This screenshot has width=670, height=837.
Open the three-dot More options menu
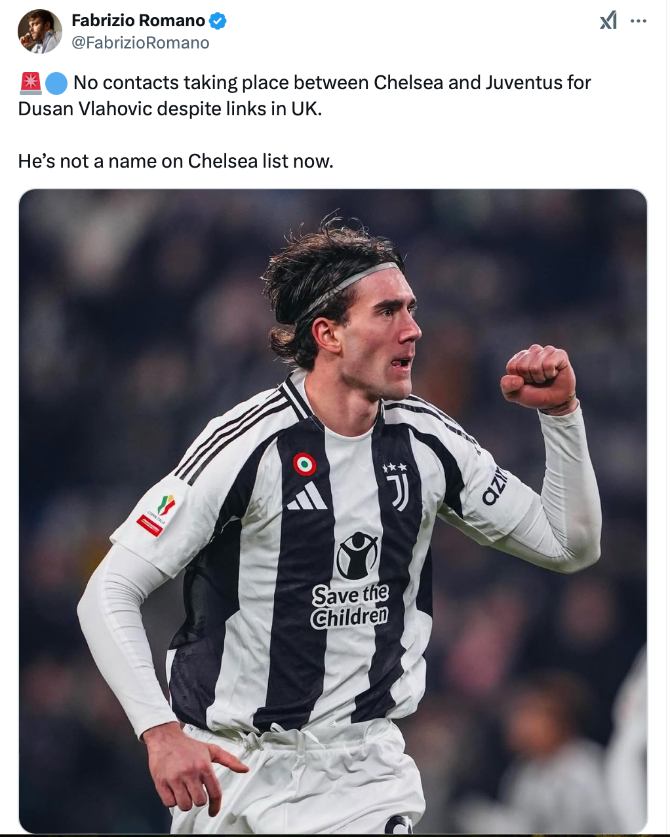(x=638, y=21)
